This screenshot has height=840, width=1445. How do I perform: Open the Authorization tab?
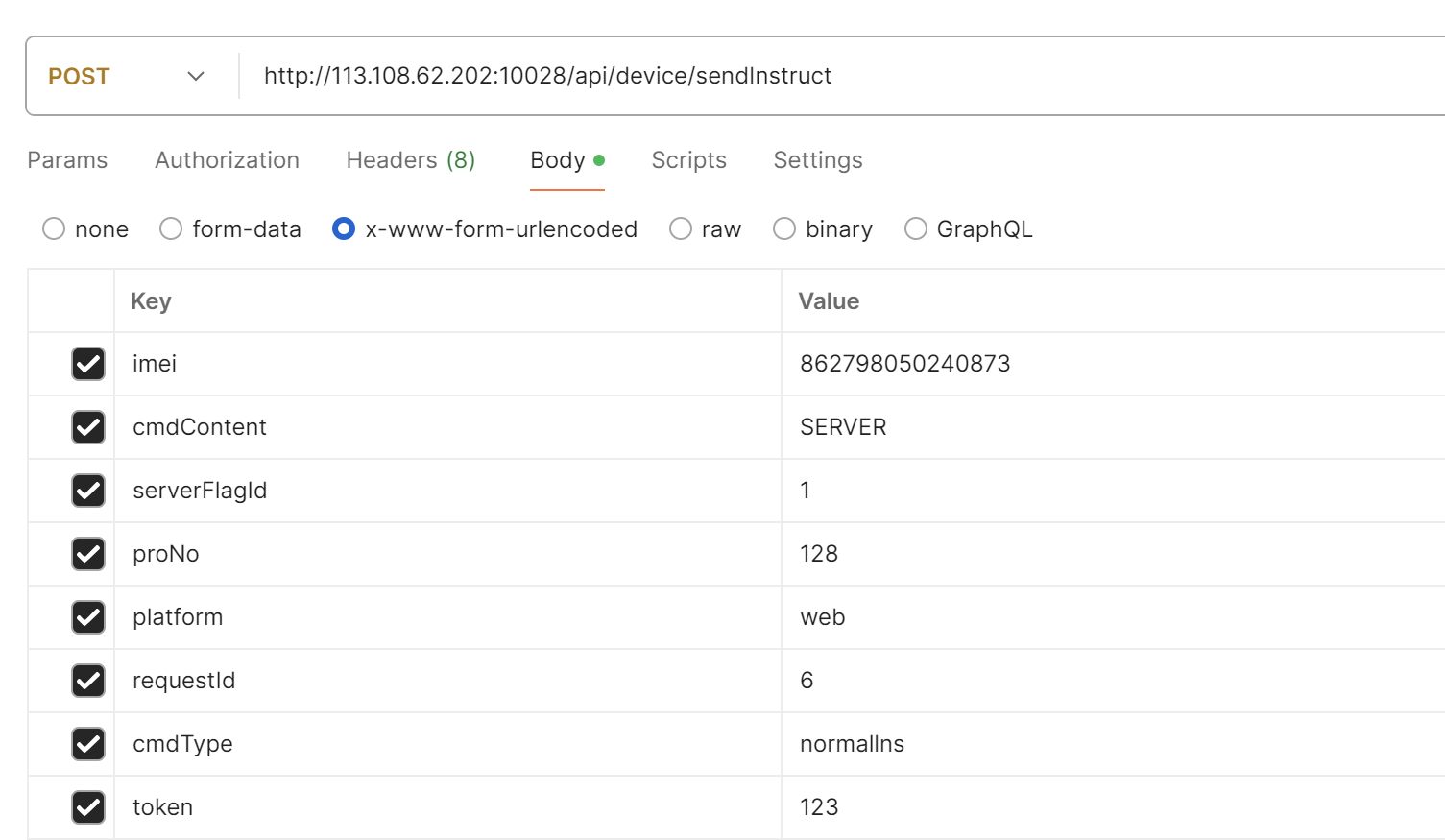[x=227, y=160]
